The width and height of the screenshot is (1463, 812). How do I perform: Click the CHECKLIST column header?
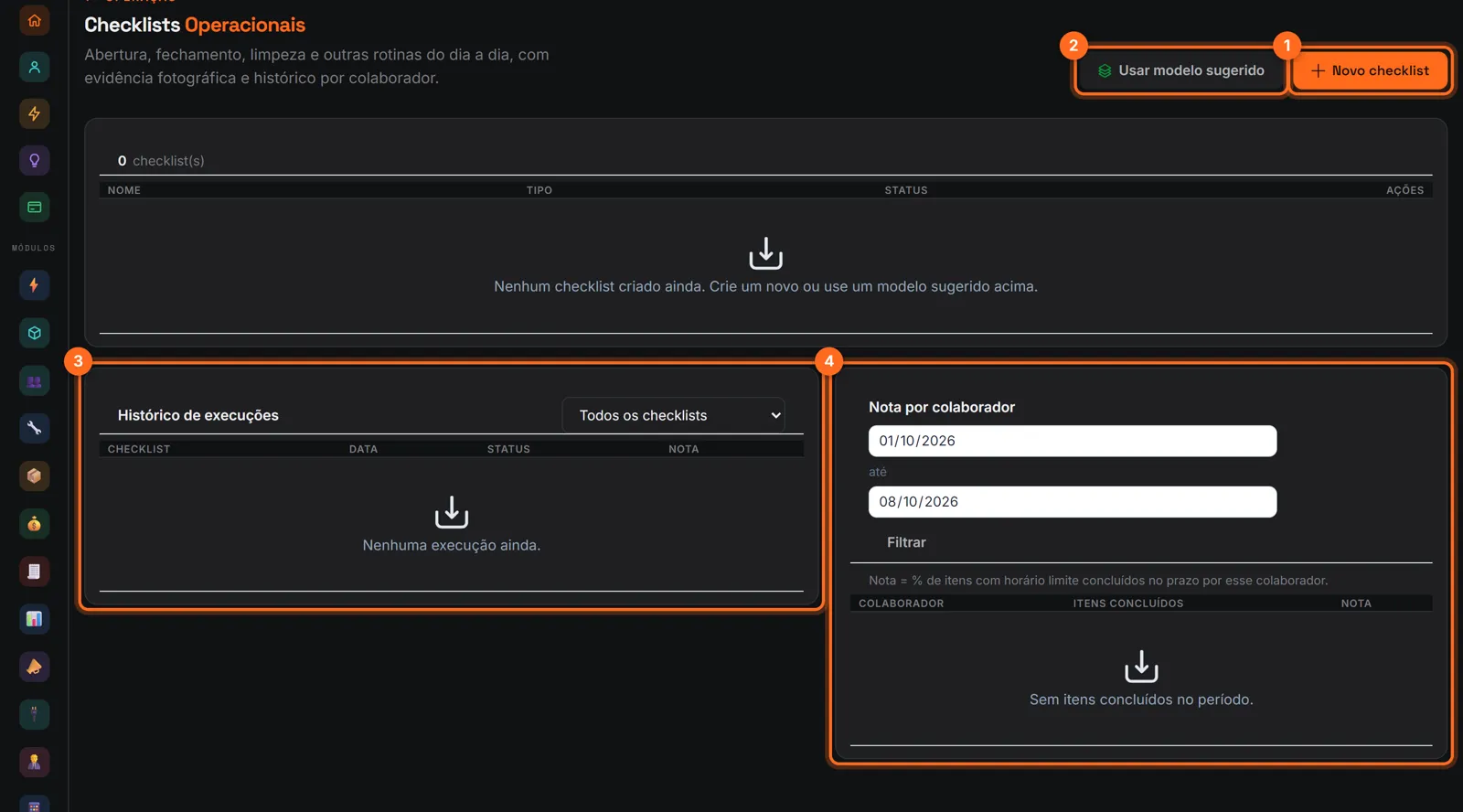click(x=139, y=449)
